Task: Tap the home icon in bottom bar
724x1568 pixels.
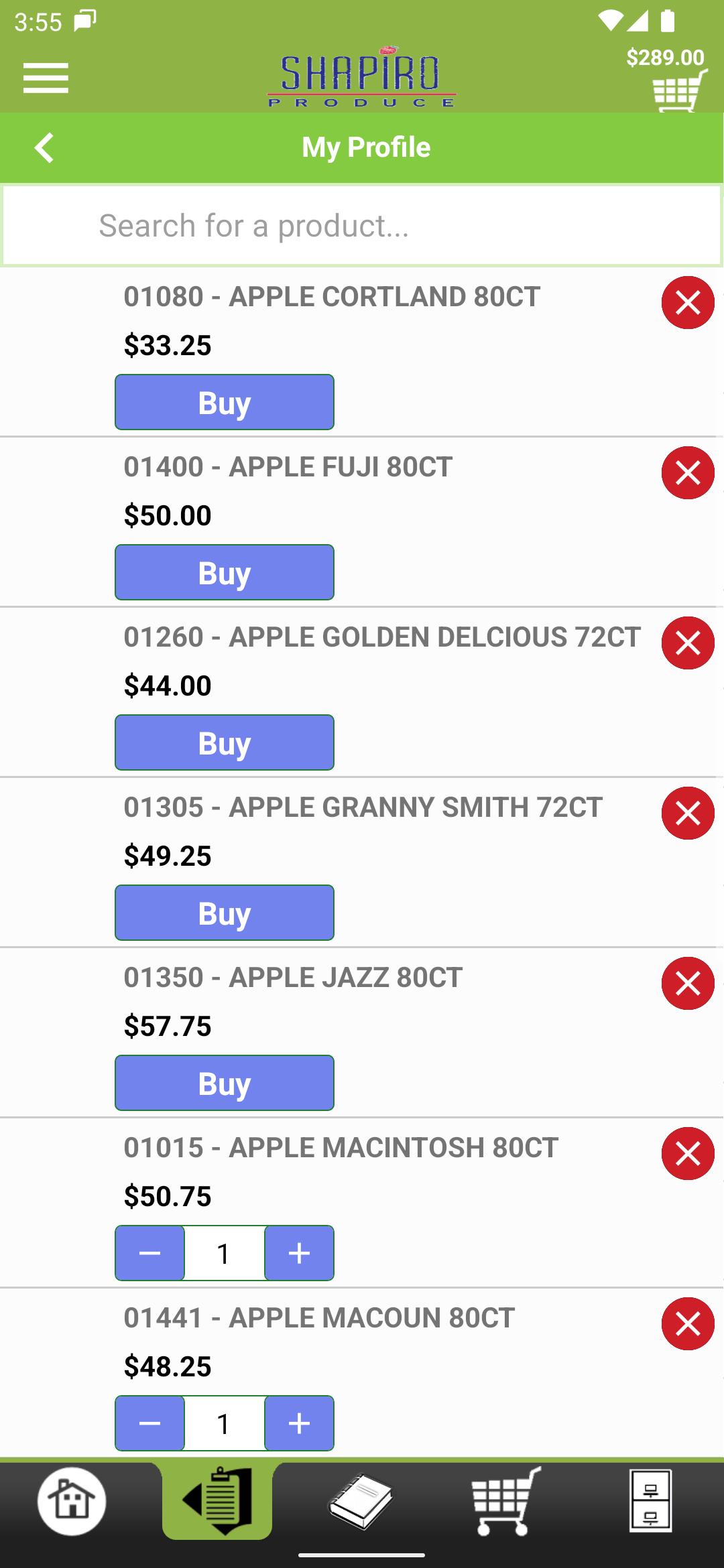Action: (x=72, y=1501)
